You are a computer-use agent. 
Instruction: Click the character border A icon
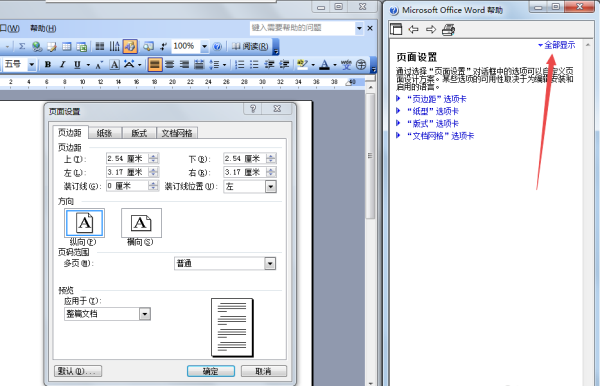[x=114, y=65]
